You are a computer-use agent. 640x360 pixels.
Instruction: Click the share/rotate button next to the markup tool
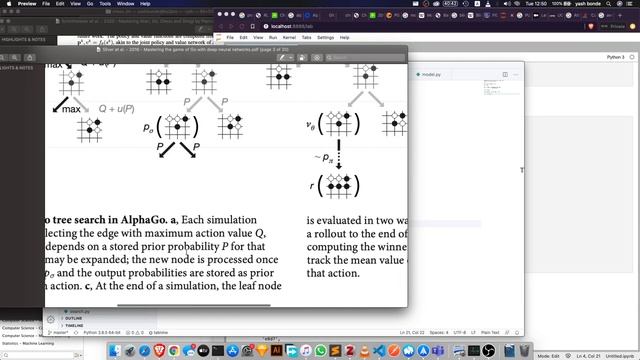point(302,58)
